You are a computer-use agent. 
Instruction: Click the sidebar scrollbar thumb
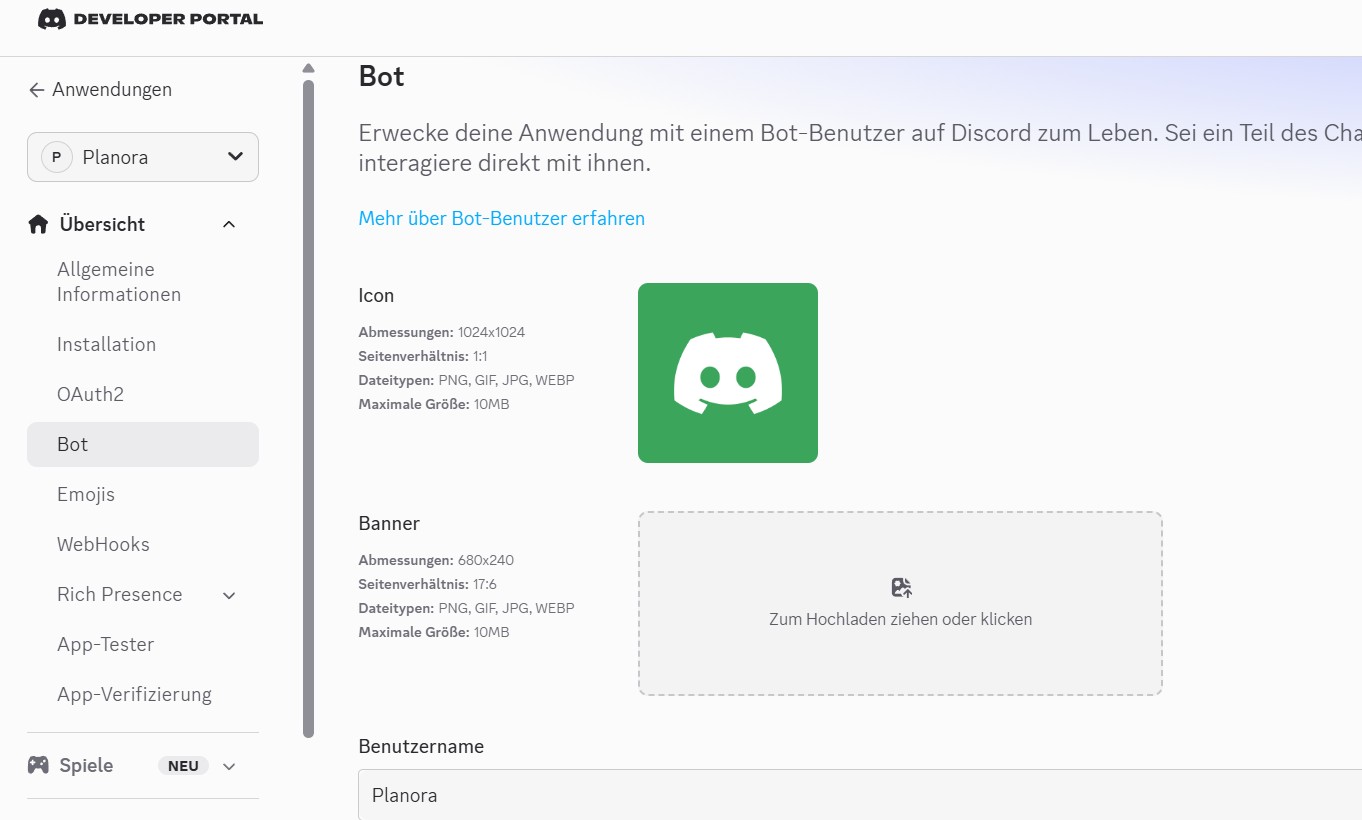tap(308, 408)
